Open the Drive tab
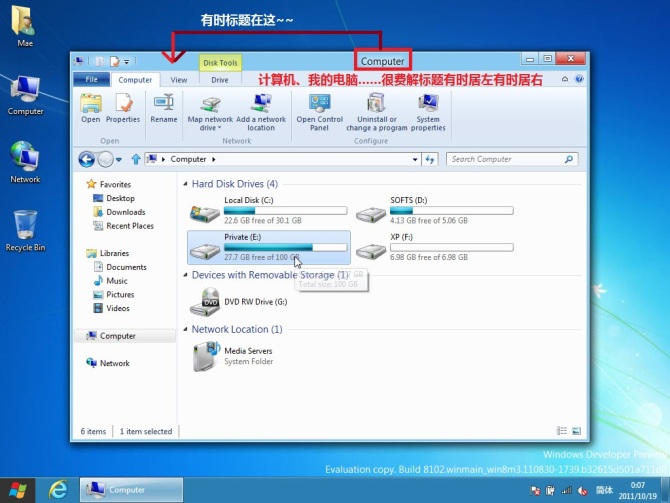670x503 pixels. click(x=220, y=80)
